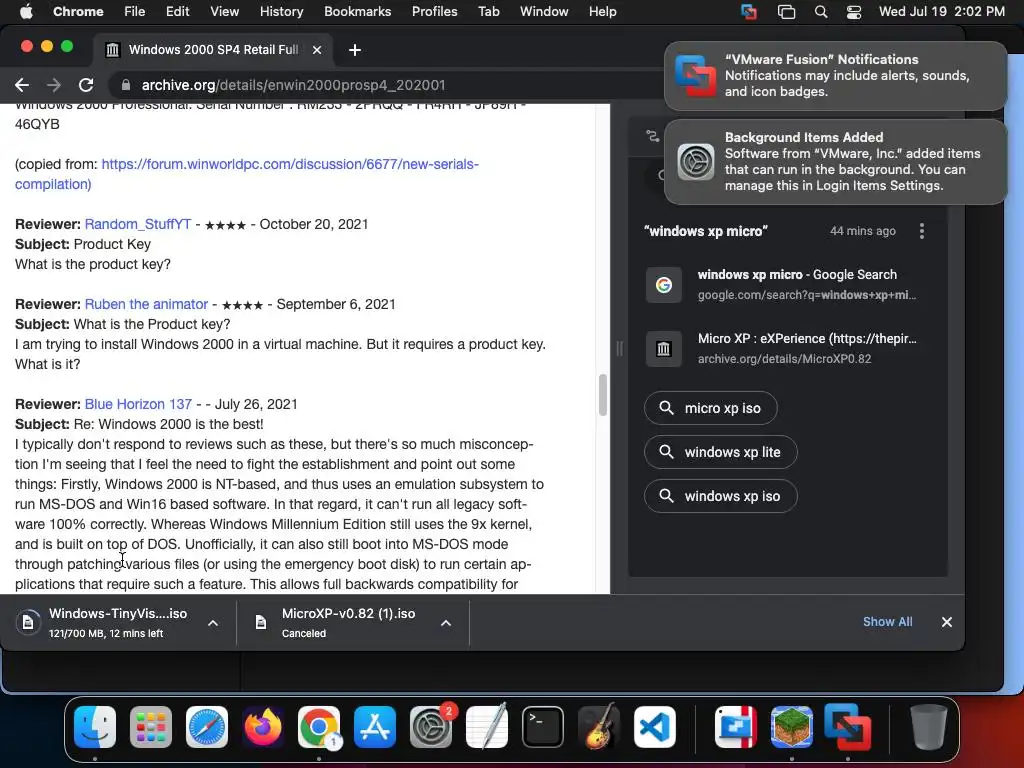Click the forward navigation arrow
Image resolution: width=1024 pixels, height=768 pixels.
tap(54, 85)
